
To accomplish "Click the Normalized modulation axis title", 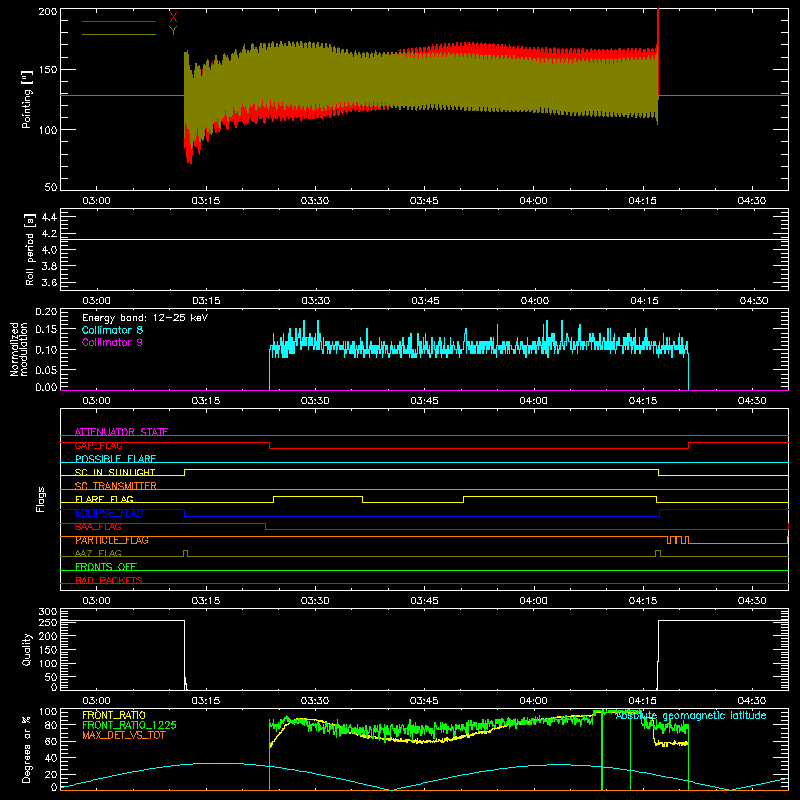I will point(18,350).
